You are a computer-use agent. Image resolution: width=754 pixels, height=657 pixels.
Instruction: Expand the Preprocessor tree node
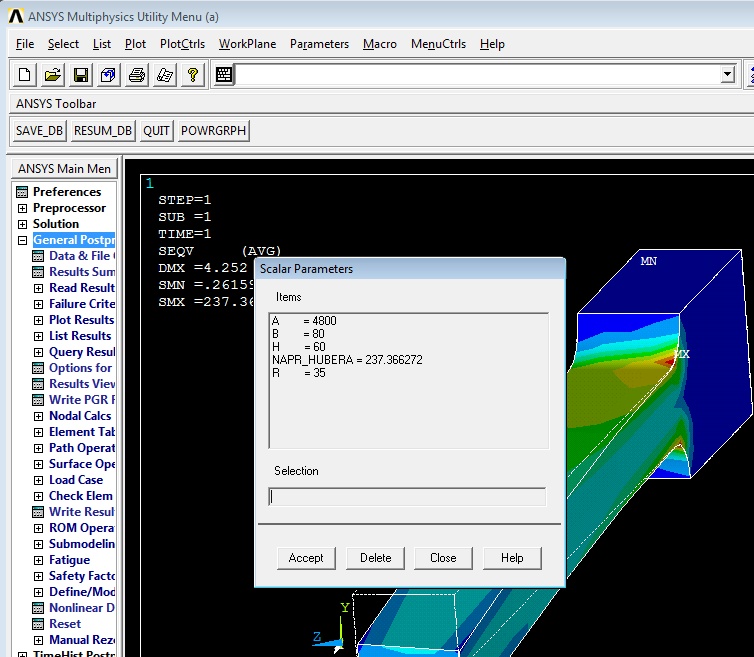coord(22,208)
